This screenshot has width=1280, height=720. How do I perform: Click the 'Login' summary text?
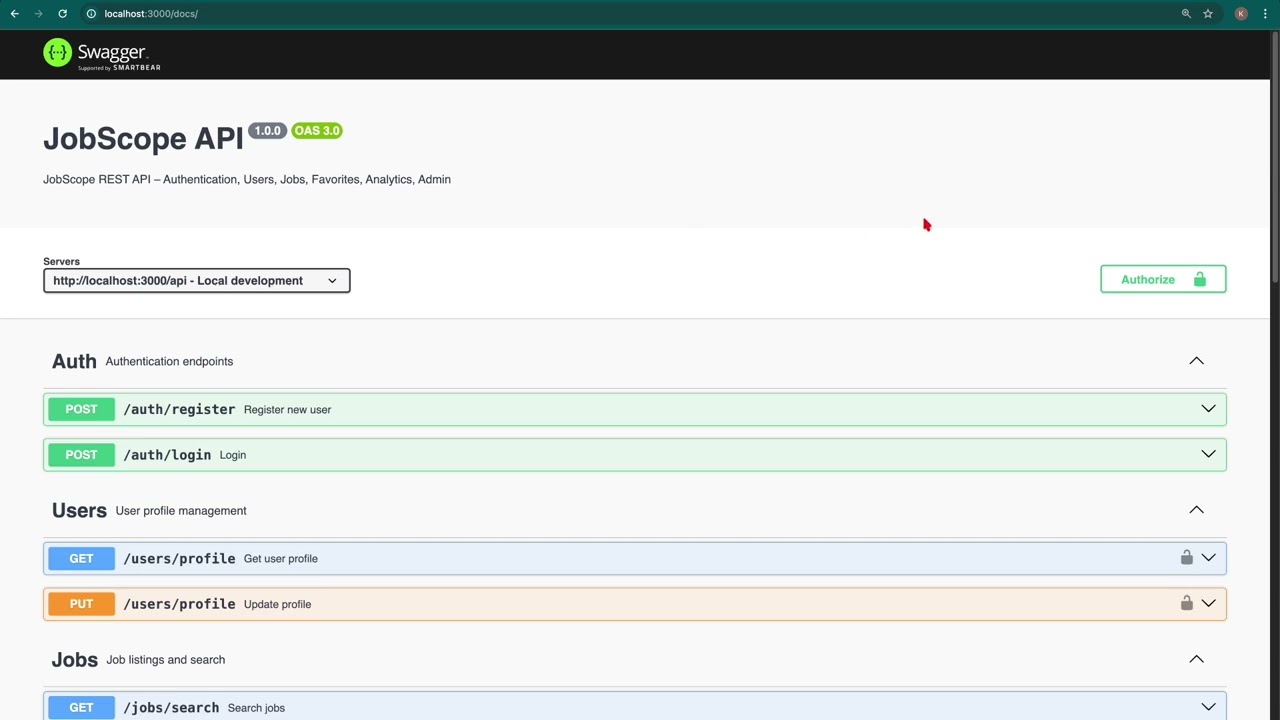pos(233,455)
